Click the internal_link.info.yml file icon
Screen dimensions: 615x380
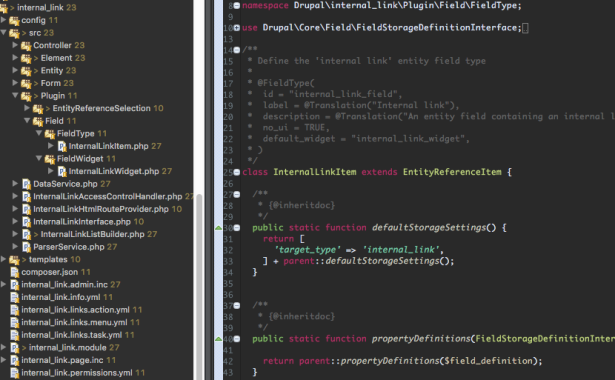coord(15,297)
